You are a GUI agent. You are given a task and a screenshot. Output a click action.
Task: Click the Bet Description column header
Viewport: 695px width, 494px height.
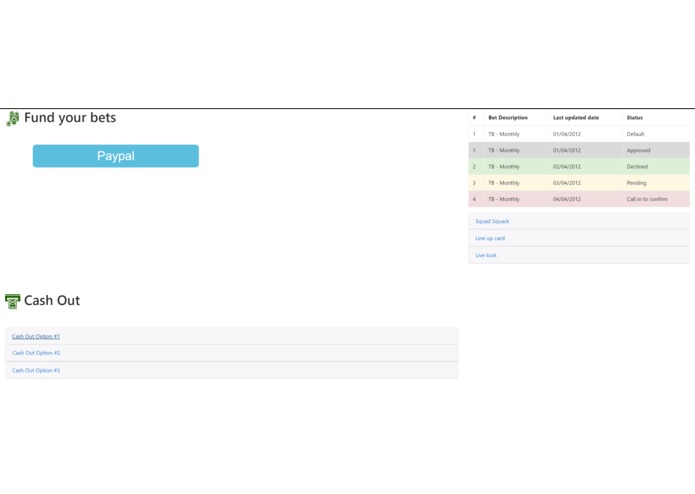click(508, 118)
